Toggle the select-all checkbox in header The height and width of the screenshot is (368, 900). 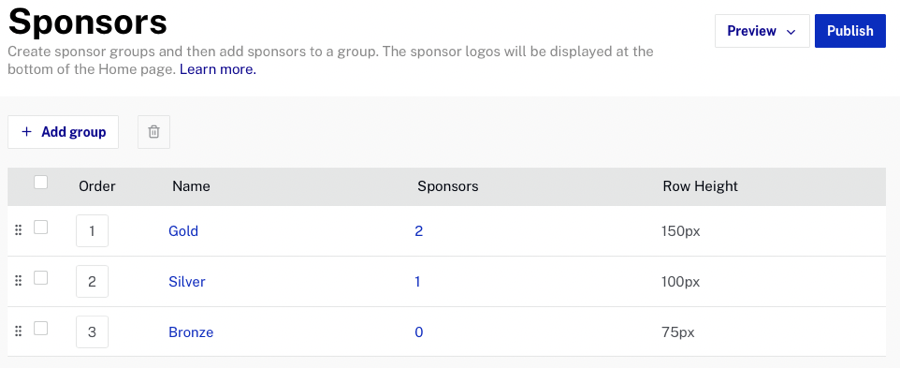point(41,183)
